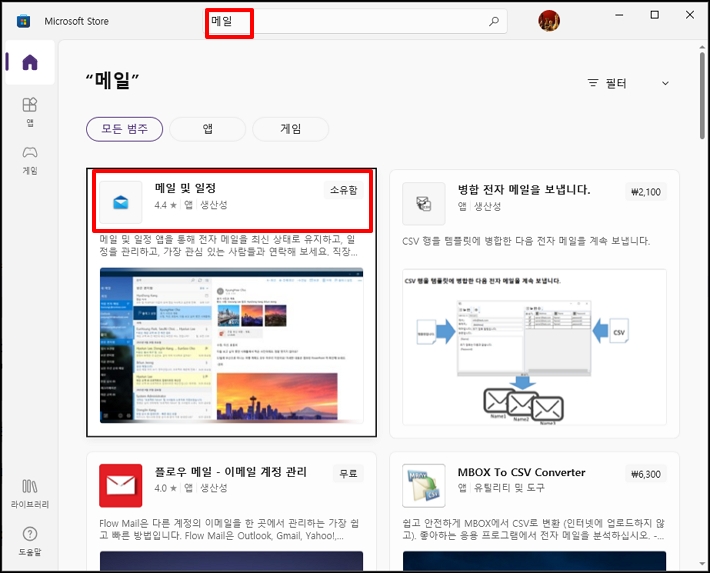This screenshot has width=710, height=573.
Task: Click the MBOX converter description text
Action: pos(533,529)
